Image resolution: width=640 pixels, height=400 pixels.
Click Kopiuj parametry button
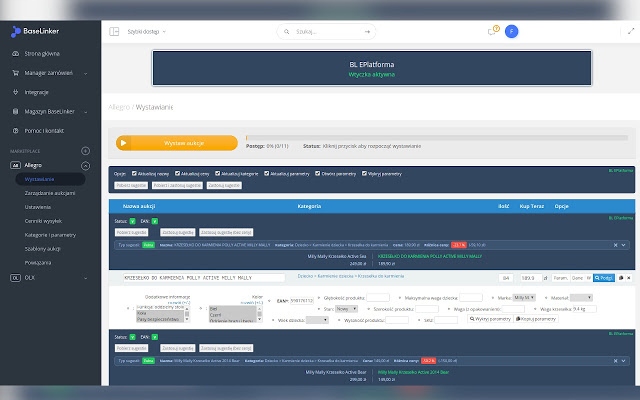tap(536, 319)
